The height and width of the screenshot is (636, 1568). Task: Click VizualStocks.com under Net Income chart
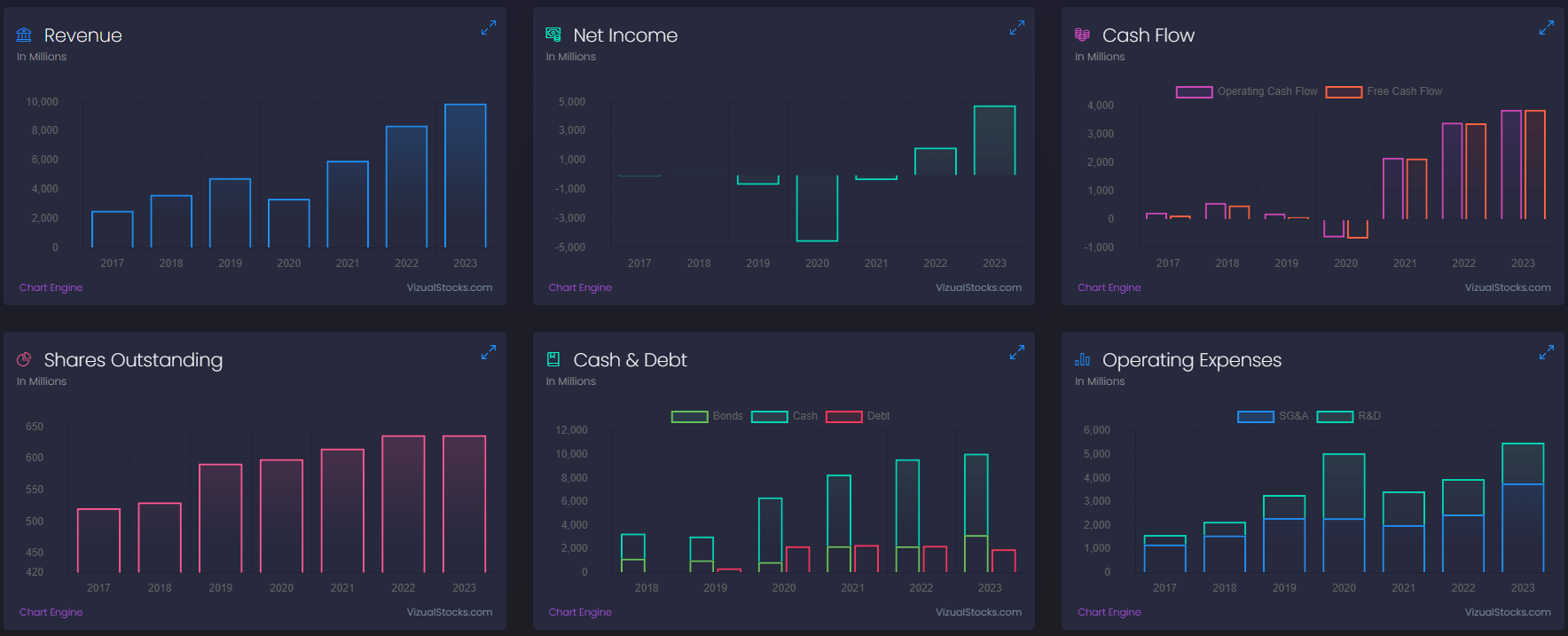click(x=978, y=287)
